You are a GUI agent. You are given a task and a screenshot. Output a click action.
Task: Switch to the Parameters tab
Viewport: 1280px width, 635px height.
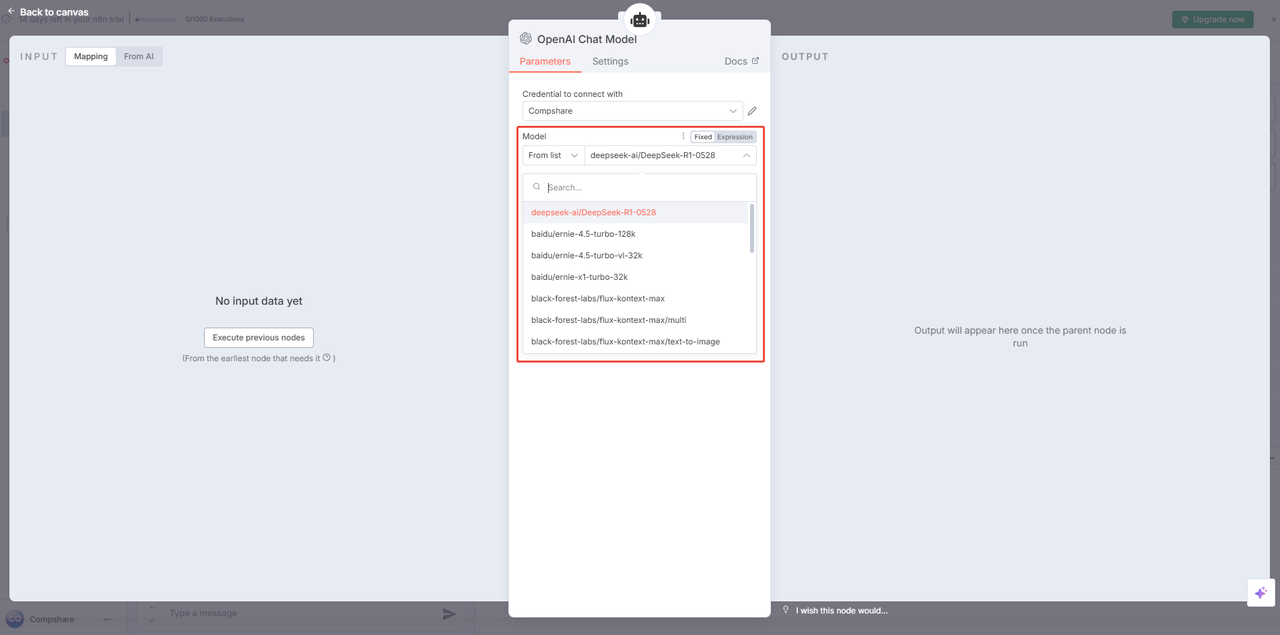pos(545,62)
